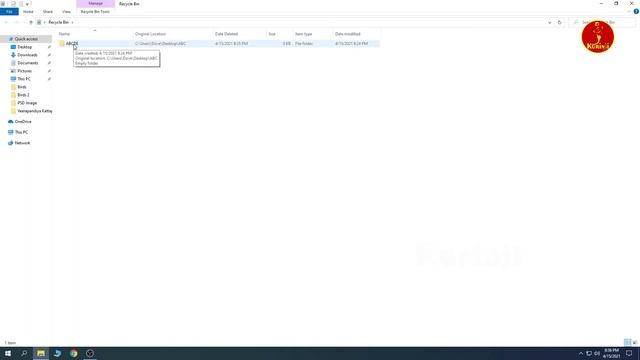Open pinned This PC under Quick access
The image size is (640, 360).
point(24,79)
